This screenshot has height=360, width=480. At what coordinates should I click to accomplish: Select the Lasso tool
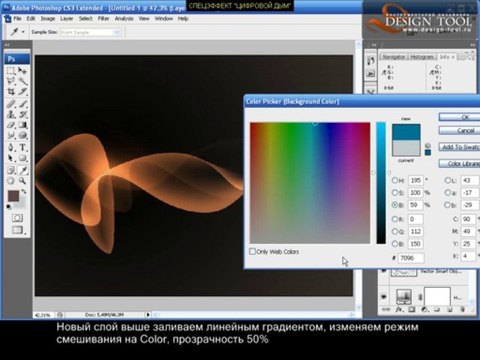click(x=11, y=81)
